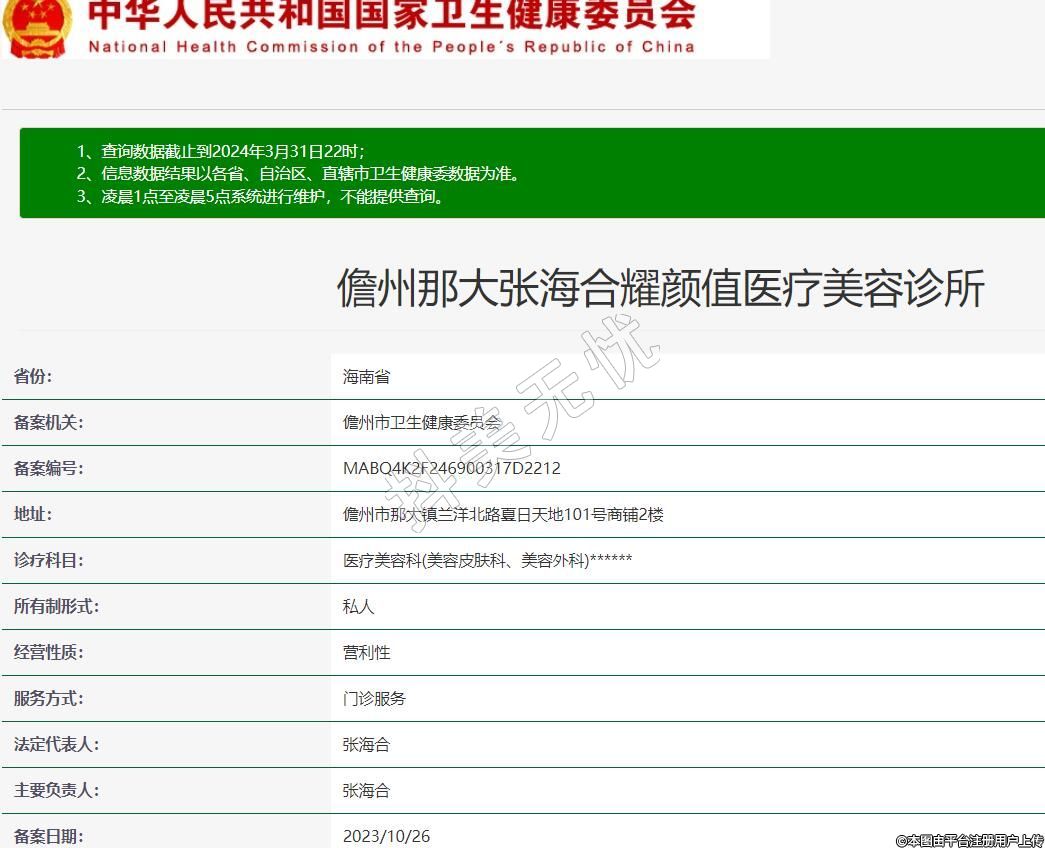Click the second notice line about provincial data
The image size is (1045, 848).
click(298, 174)
